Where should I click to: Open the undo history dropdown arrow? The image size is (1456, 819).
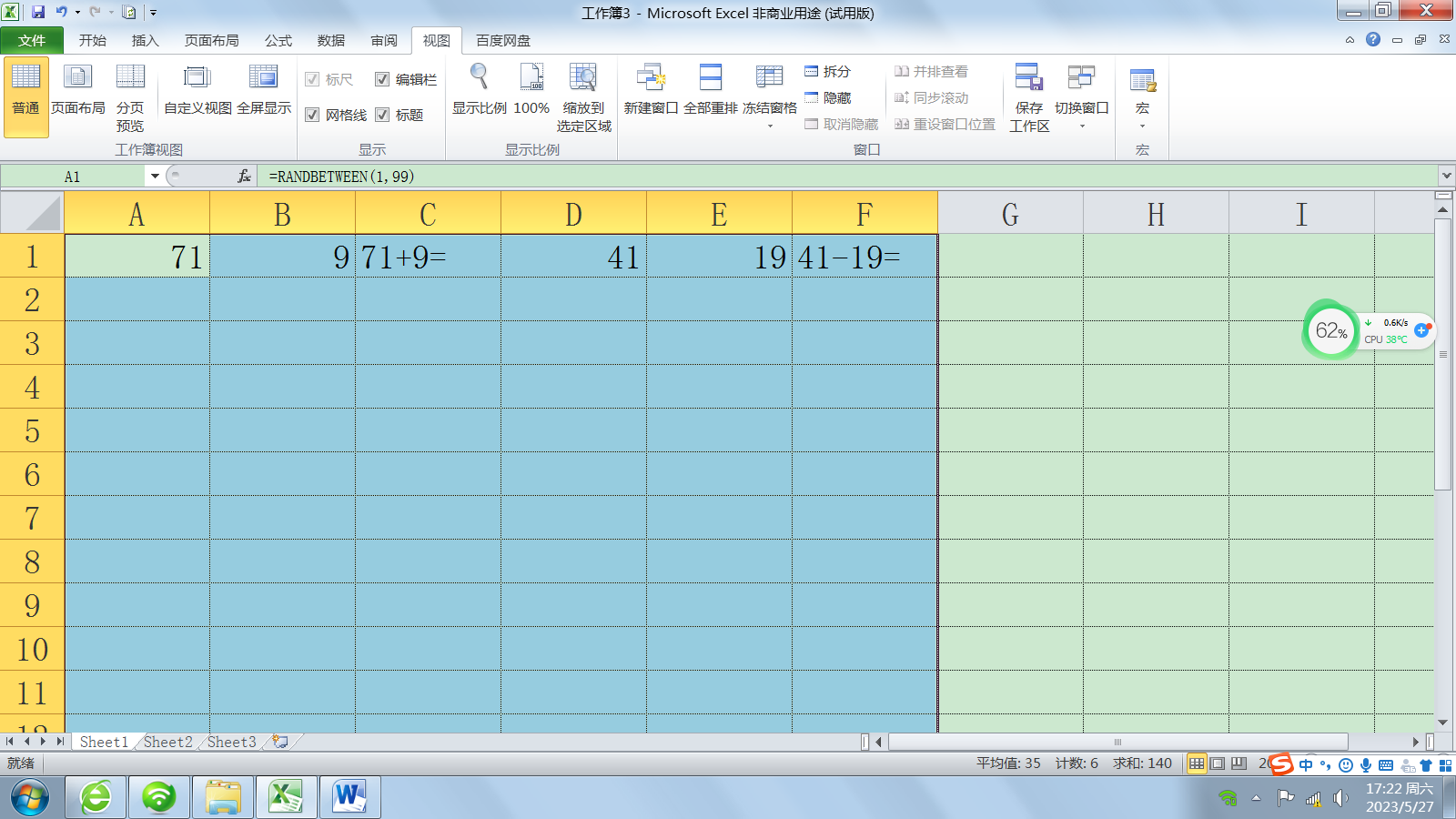click(77, 13)
